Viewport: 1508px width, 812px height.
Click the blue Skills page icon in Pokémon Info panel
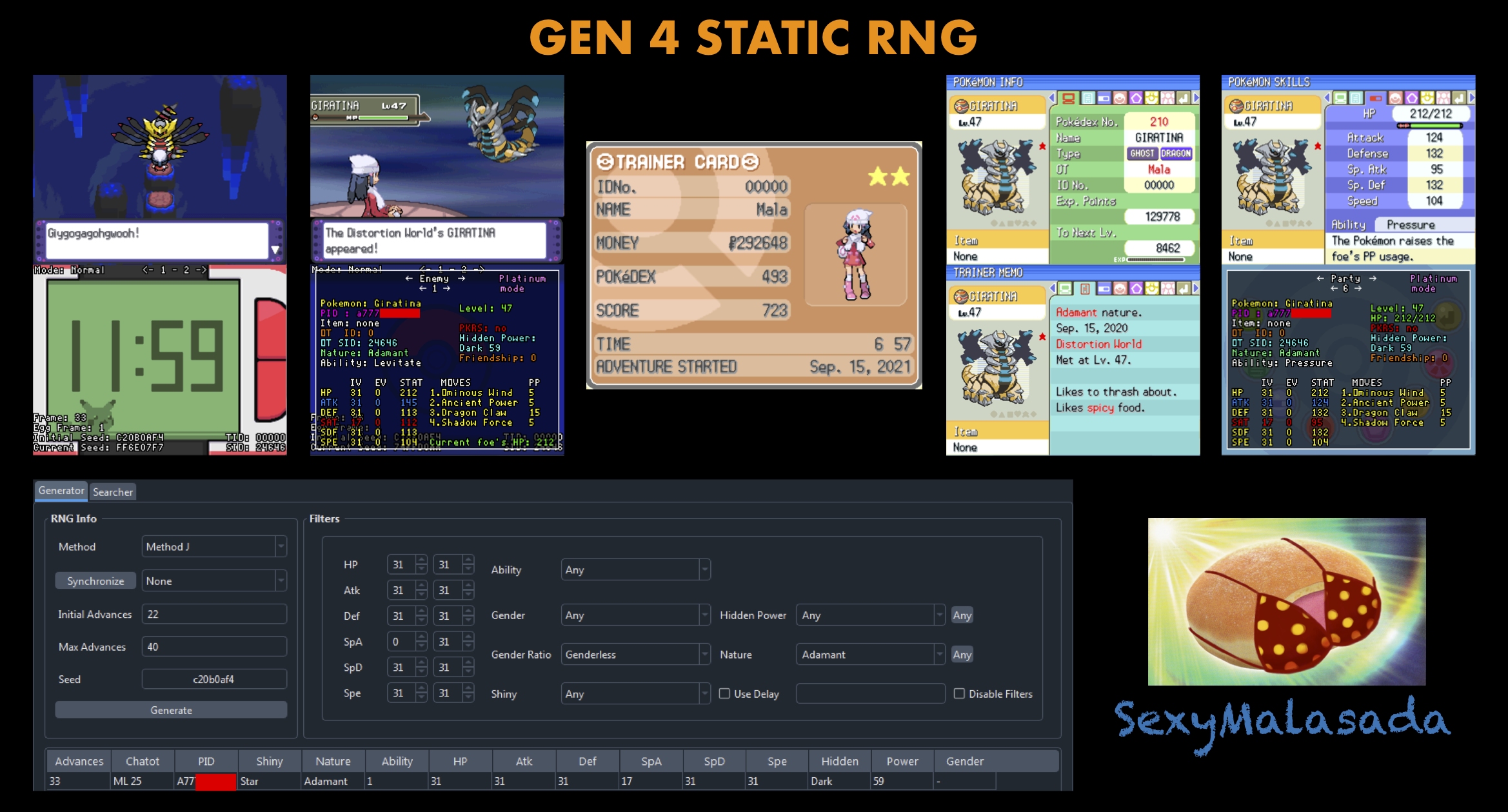click(1104, 98)
